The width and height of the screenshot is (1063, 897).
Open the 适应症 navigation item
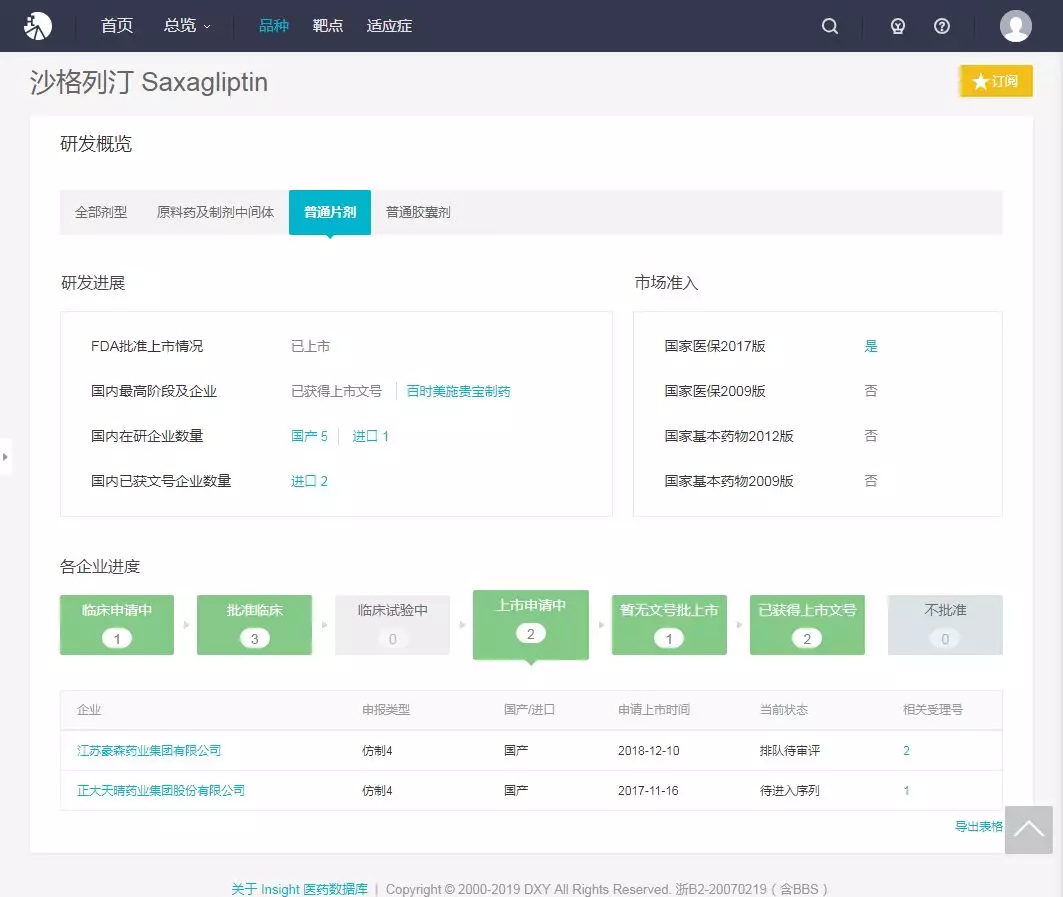[389, 26]
